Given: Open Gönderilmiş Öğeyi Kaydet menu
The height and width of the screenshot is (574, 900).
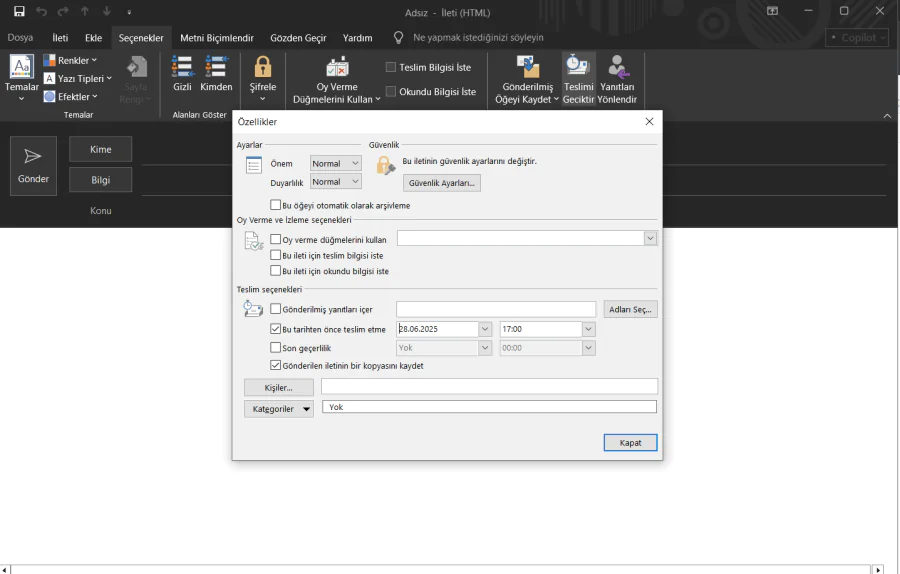Looking at the screenshot, I should click(x=527, y=80).
